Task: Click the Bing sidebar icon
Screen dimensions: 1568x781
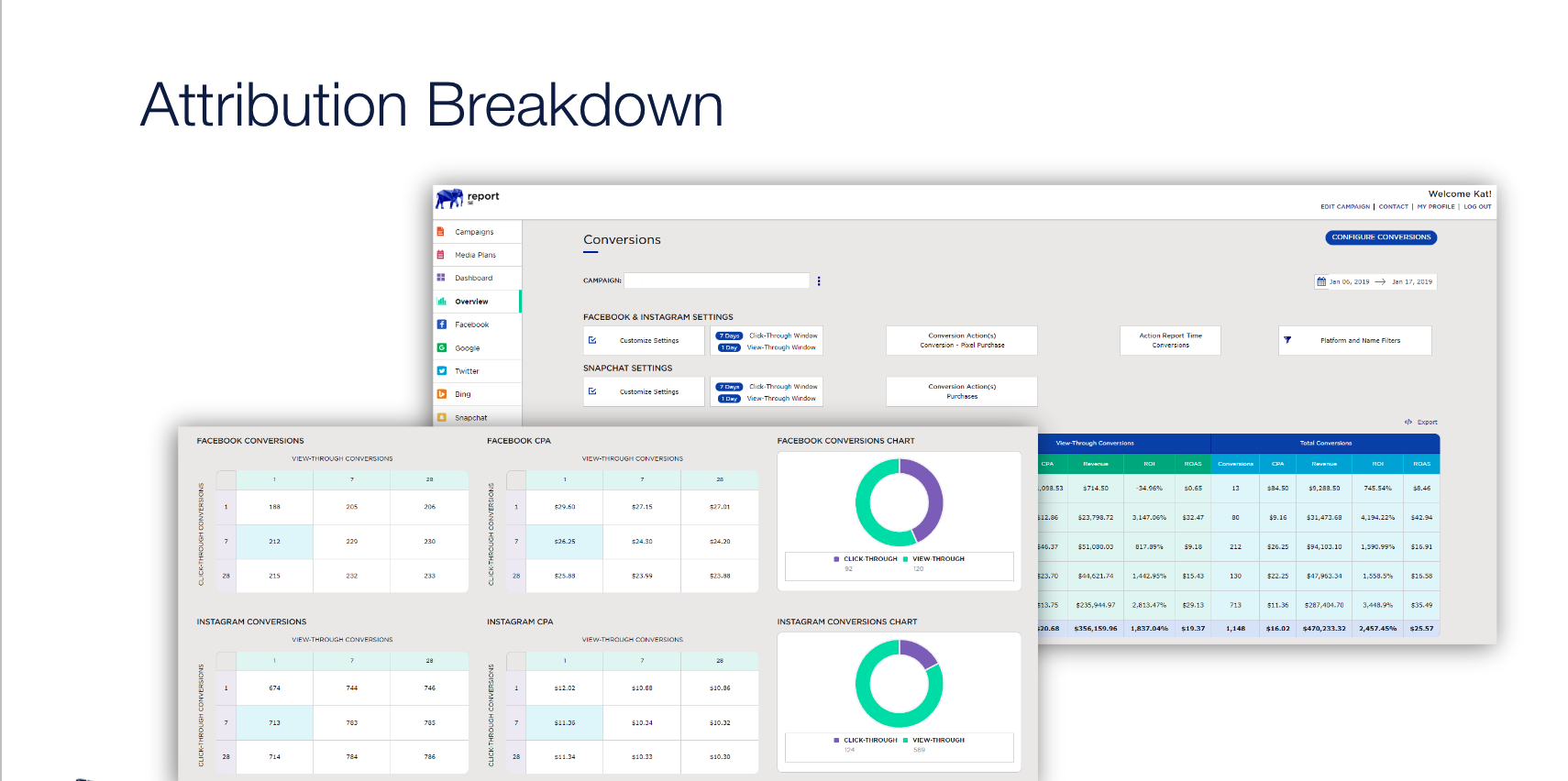Action: point(441,394)
